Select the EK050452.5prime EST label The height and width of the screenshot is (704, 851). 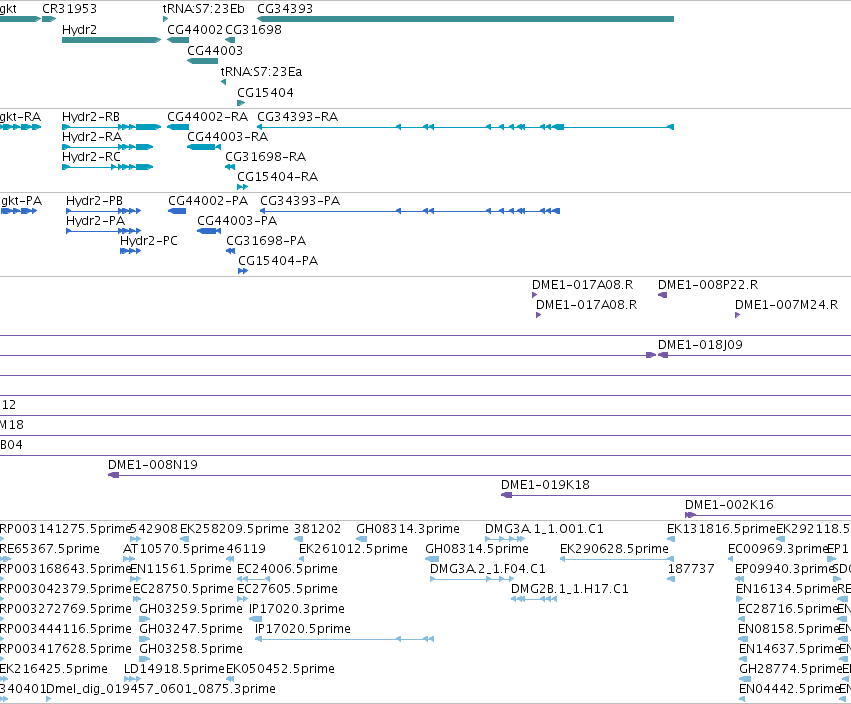point(280,669)
